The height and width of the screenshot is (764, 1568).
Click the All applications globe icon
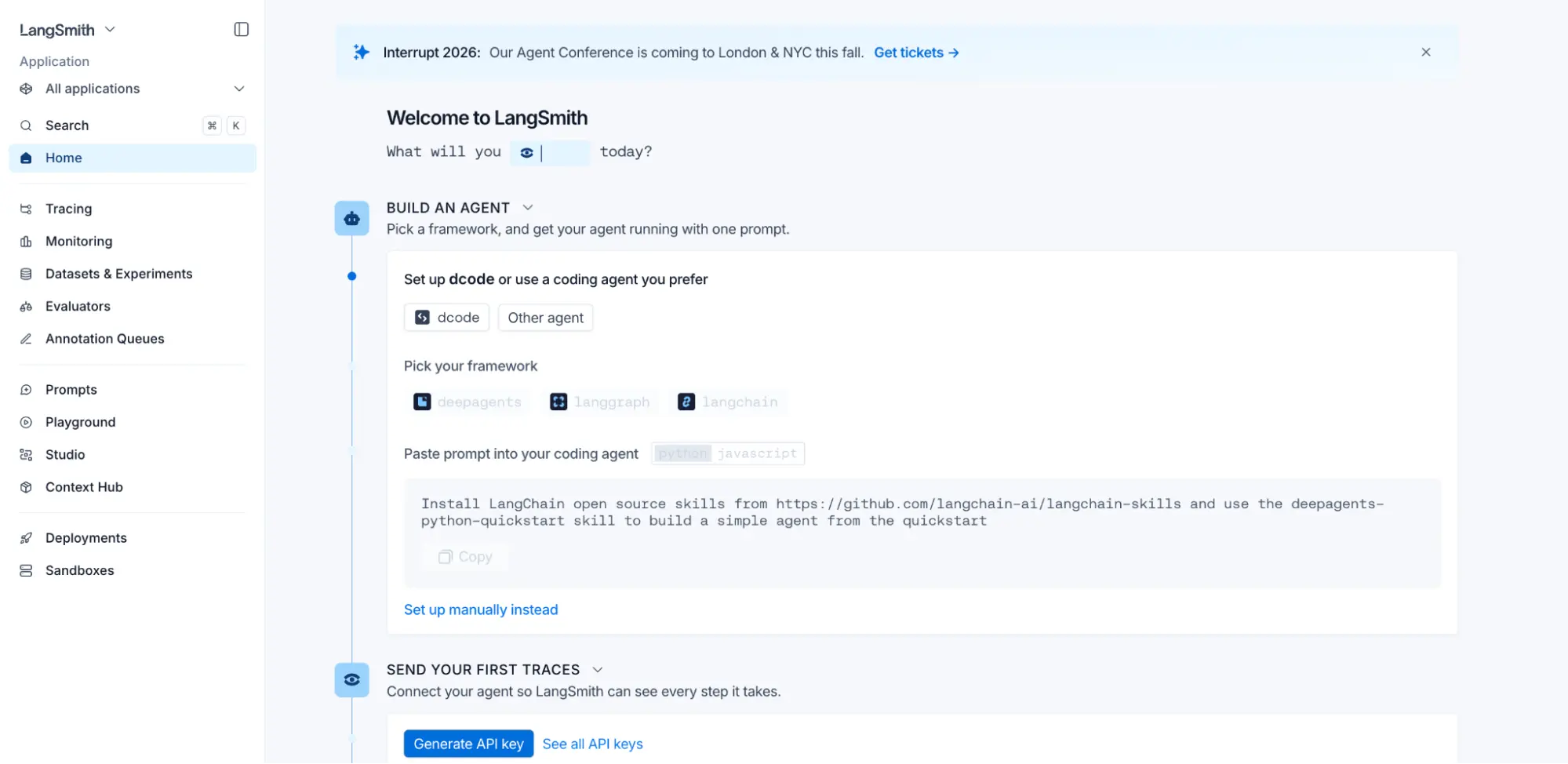tap(26, 89)
